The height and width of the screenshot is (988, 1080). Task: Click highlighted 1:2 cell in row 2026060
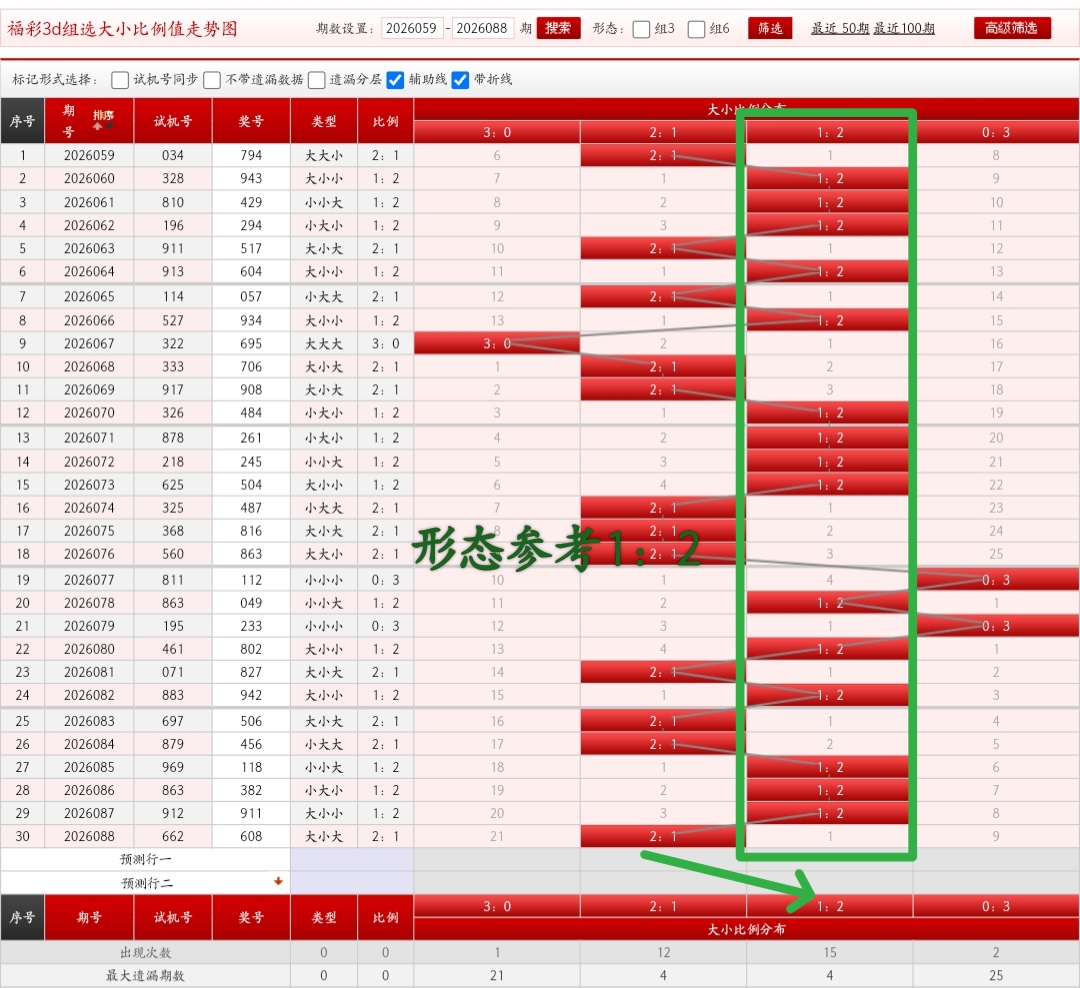click(830, 178)
